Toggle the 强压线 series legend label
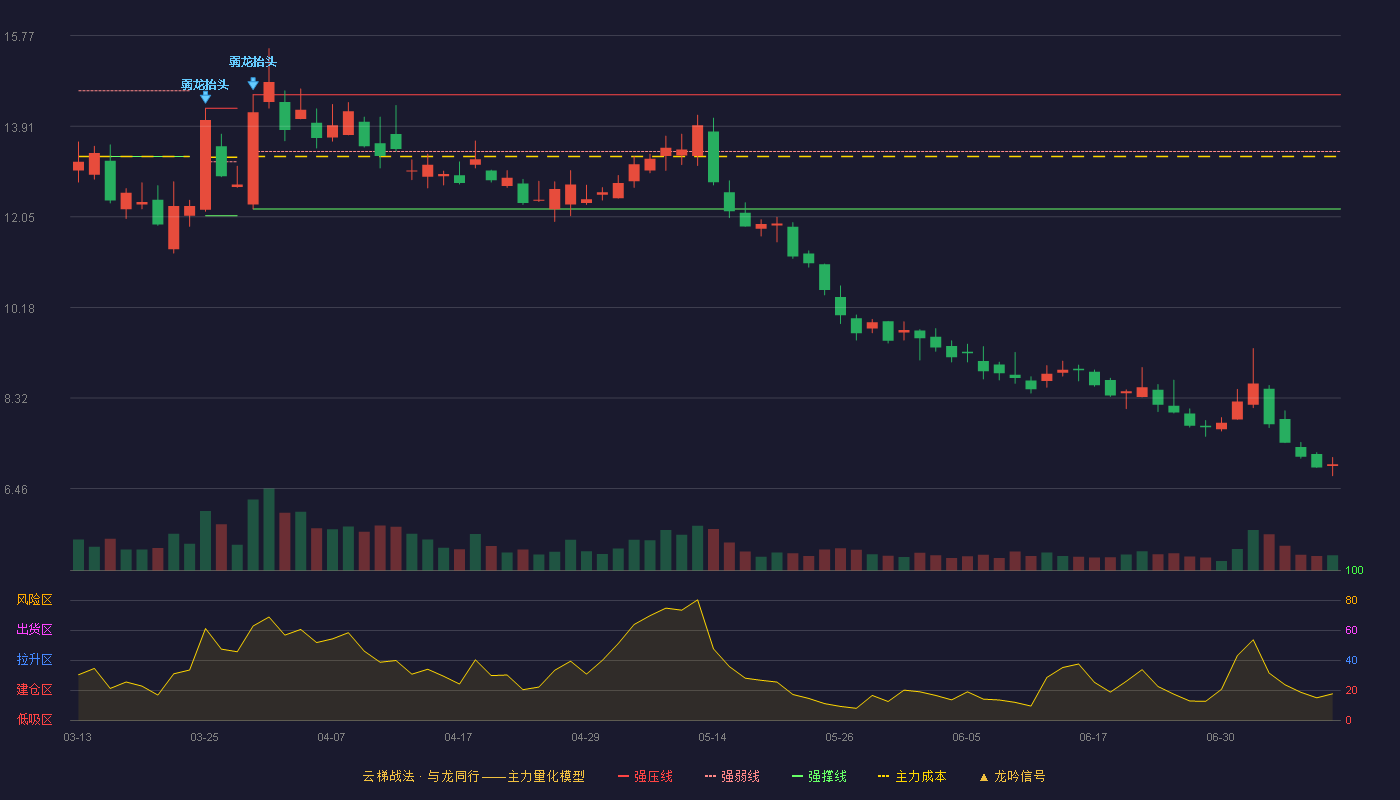This screenshot has width=1400, height=800. pyautogui.click(x=653, y=777)
